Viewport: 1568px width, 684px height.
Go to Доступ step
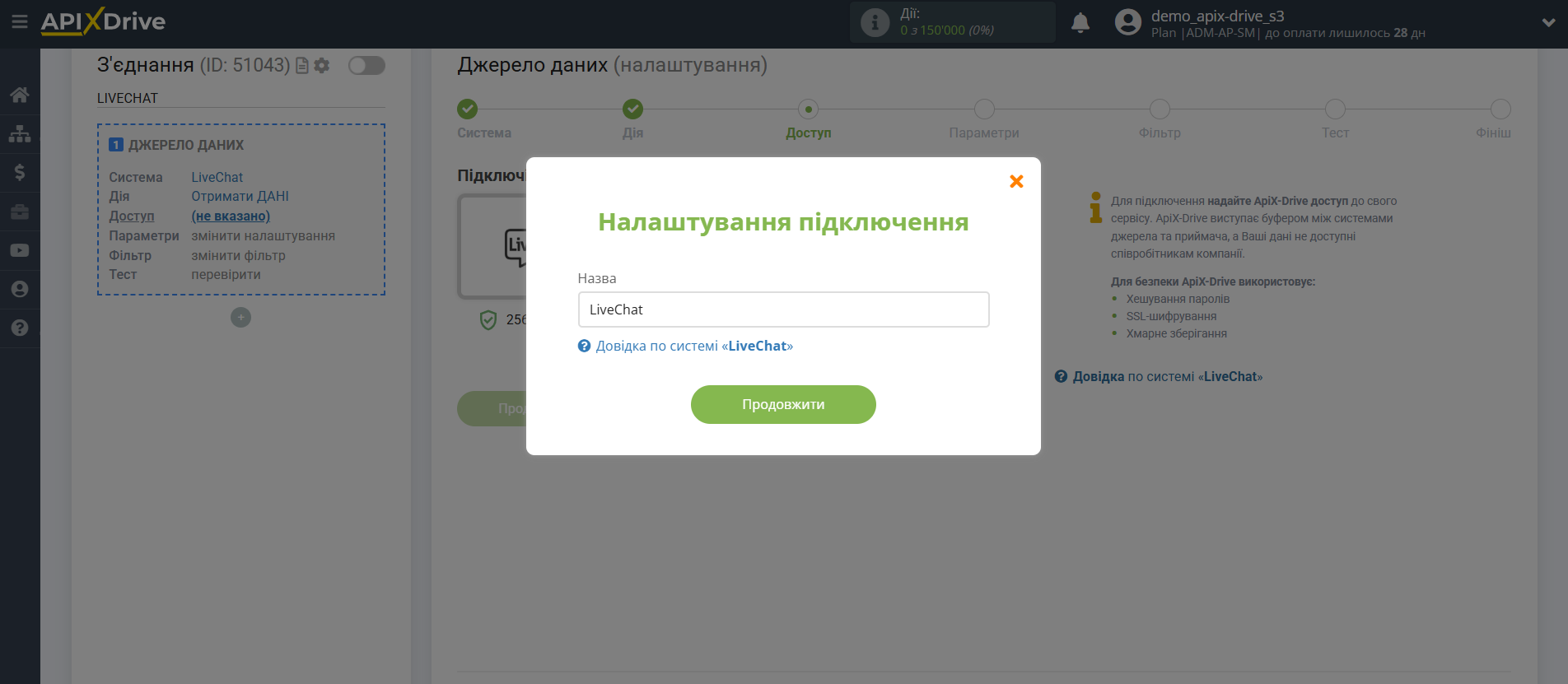click(x=808, y=109)
